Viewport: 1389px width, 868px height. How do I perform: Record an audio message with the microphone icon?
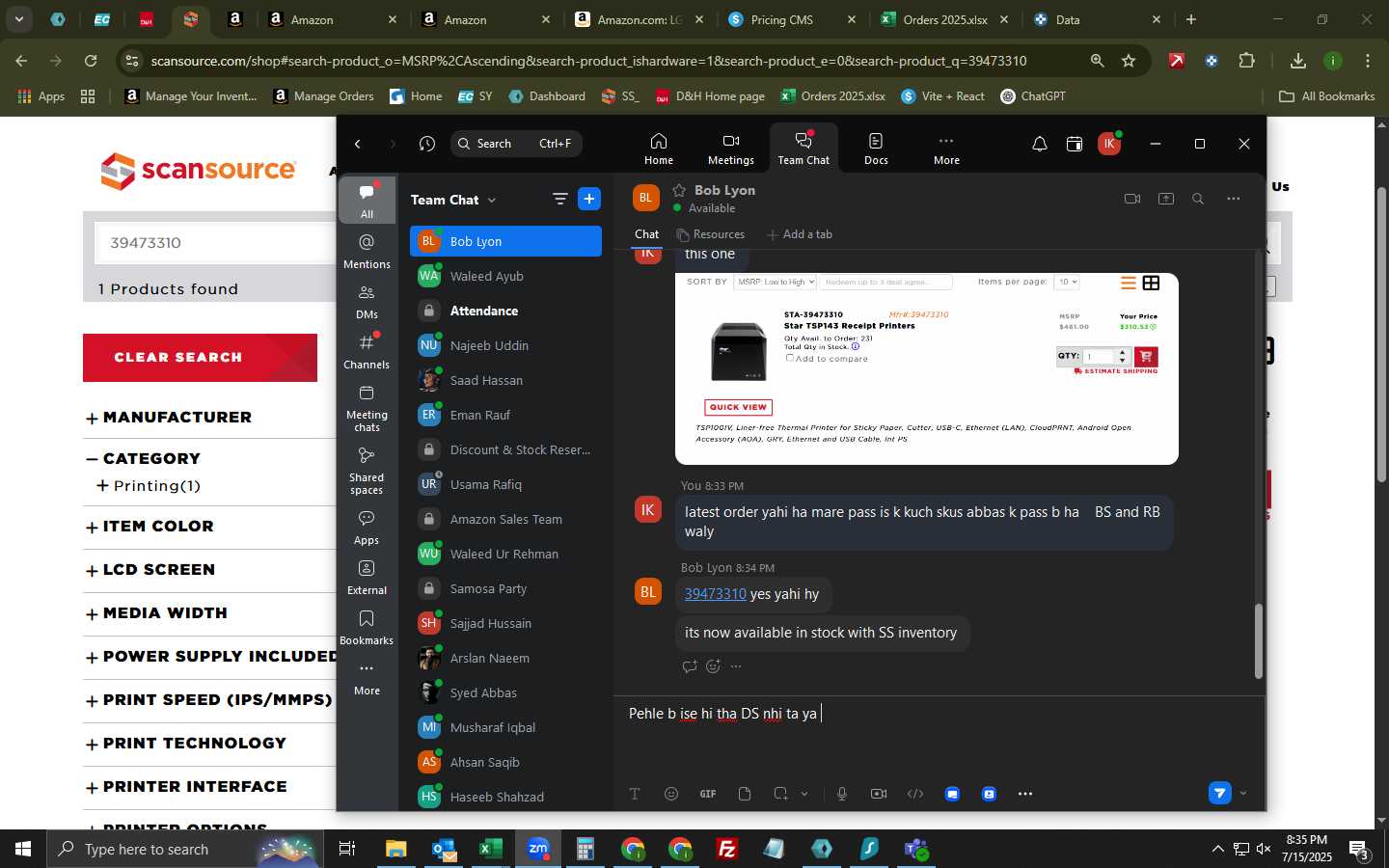coord(842,794)
